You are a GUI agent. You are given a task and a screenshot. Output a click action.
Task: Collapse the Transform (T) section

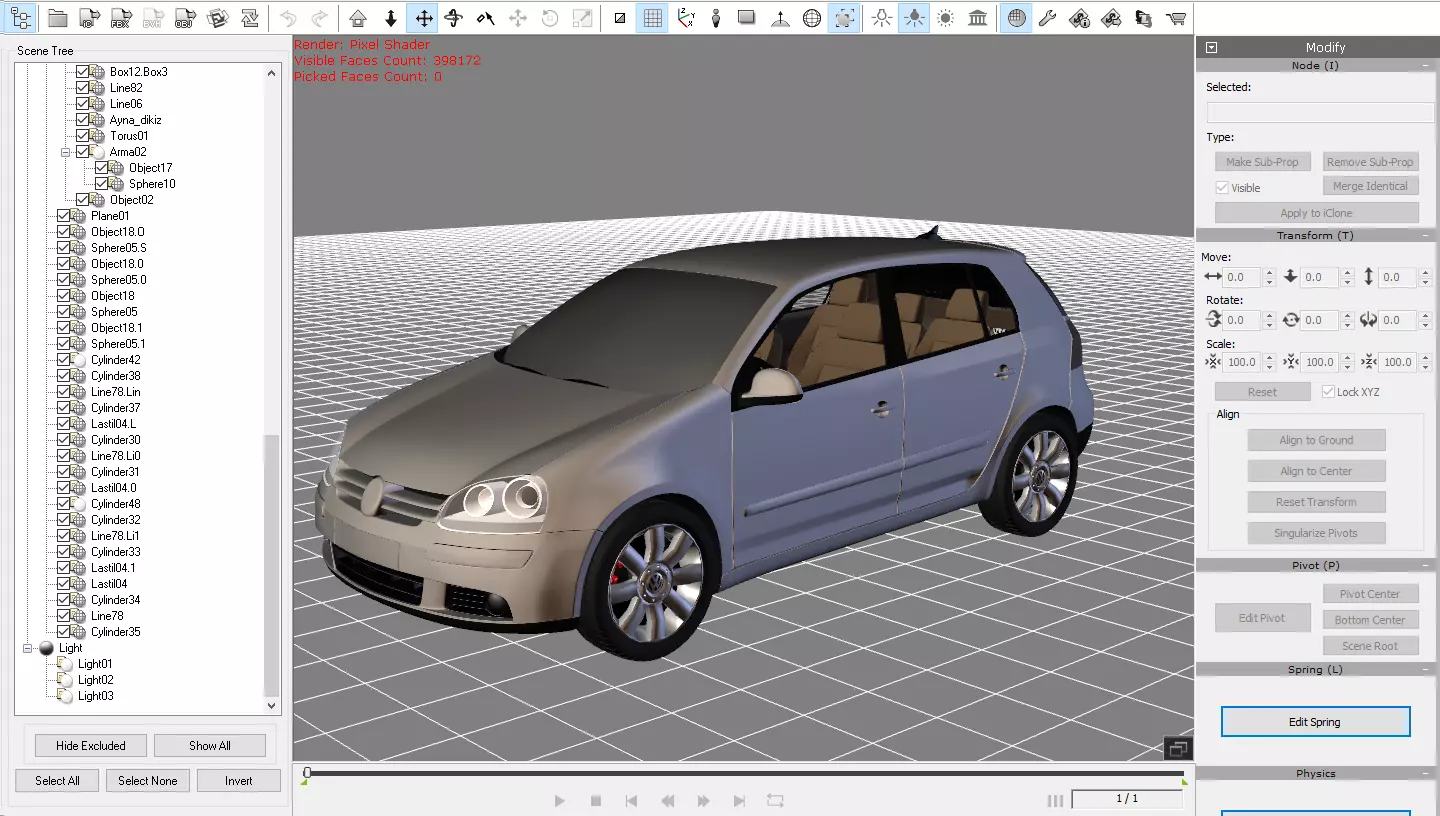1427,236
